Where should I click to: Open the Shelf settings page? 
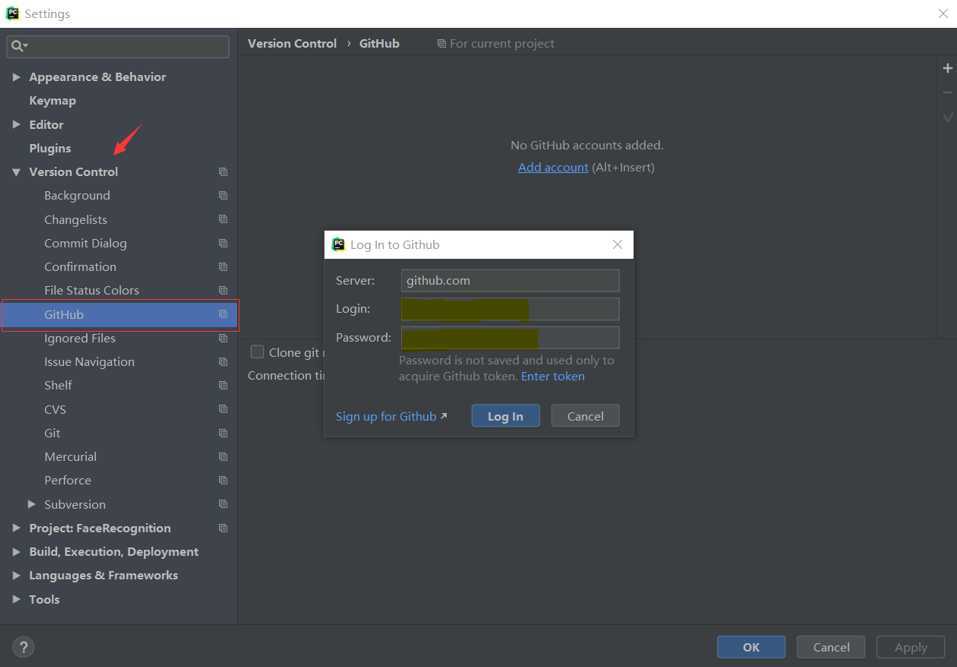coord(58,386)
